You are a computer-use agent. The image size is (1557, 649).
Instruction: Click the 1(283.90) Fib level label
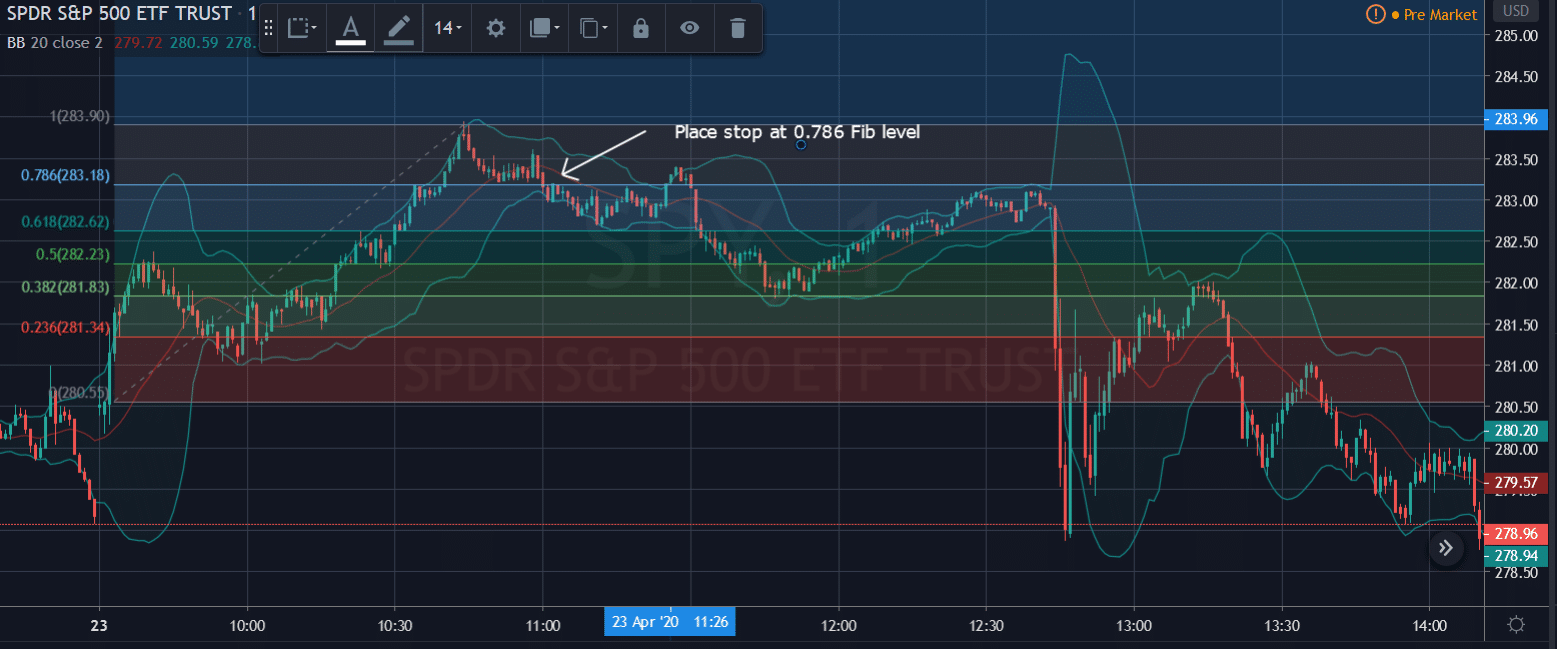(80, 116)
